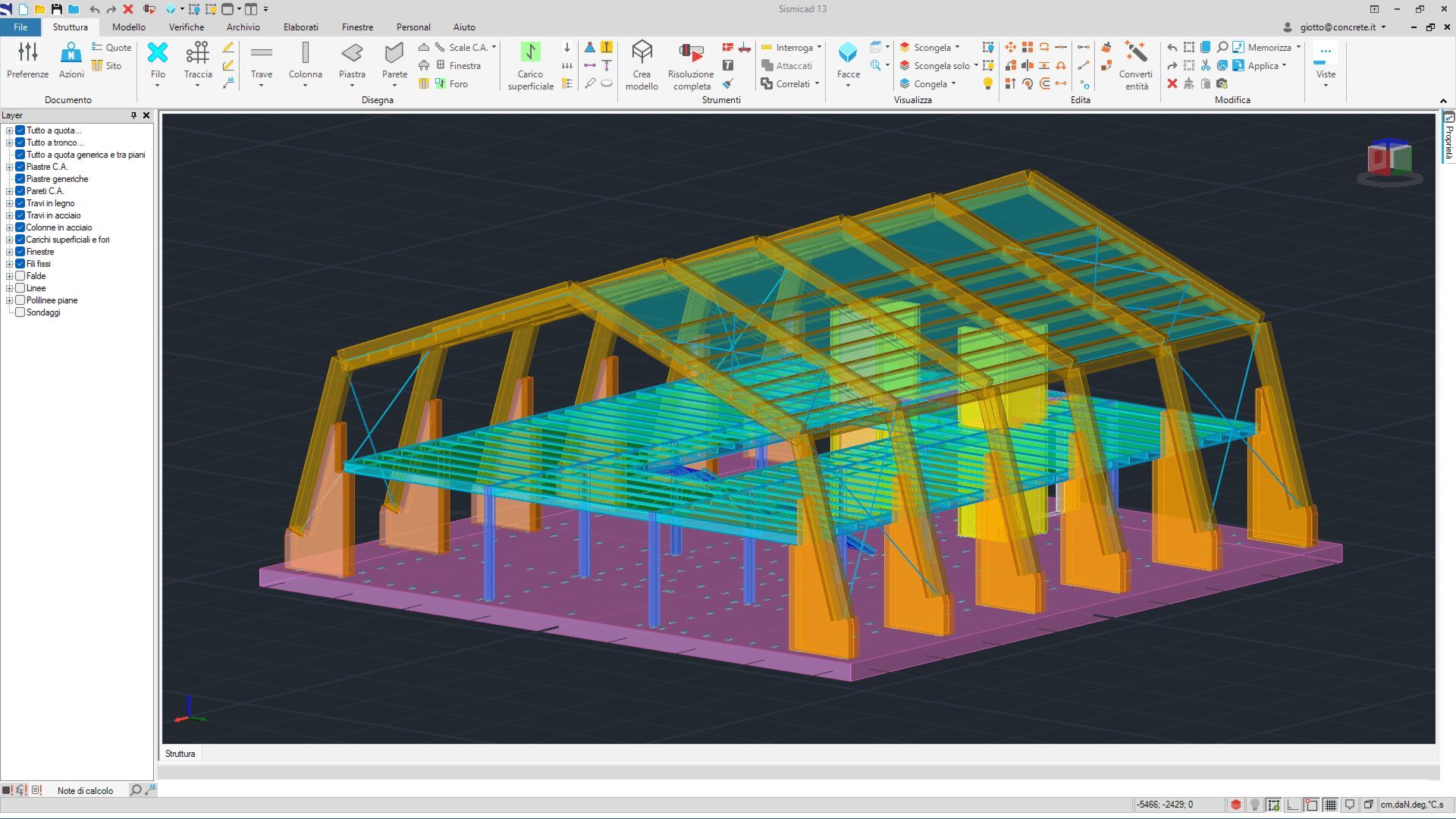This screenshot has height=819, width=1456.
Task: Click the Filo tool icon
Action: (158, 53)
